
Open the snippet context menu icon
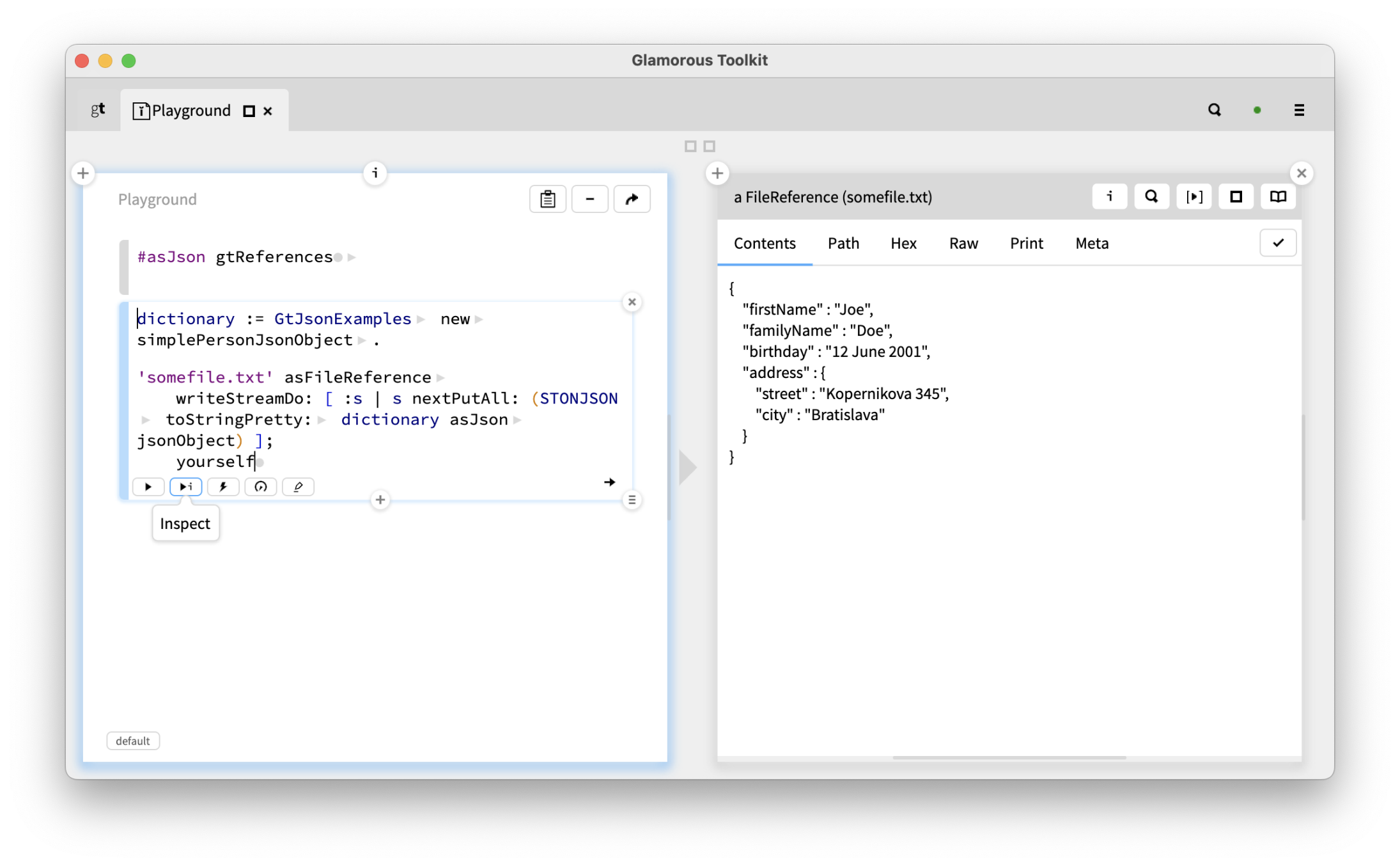[632, 500]
